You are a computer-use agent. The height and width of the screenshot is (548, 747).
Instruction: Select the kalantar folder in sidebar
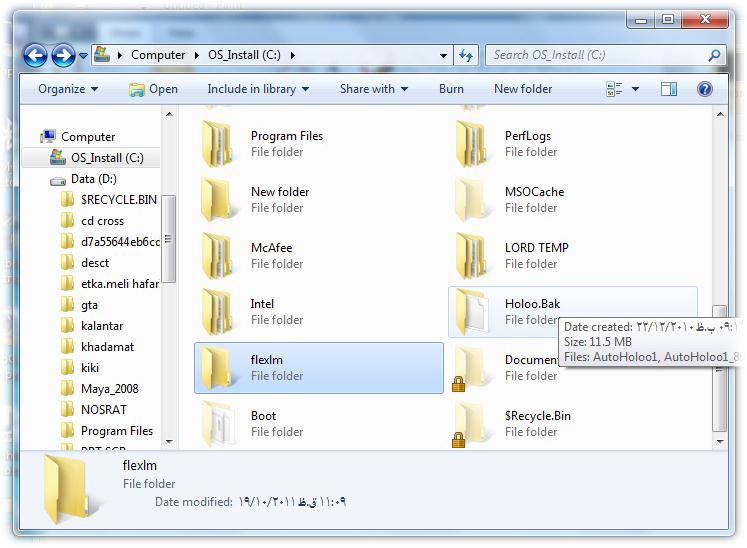coord(102,326)
